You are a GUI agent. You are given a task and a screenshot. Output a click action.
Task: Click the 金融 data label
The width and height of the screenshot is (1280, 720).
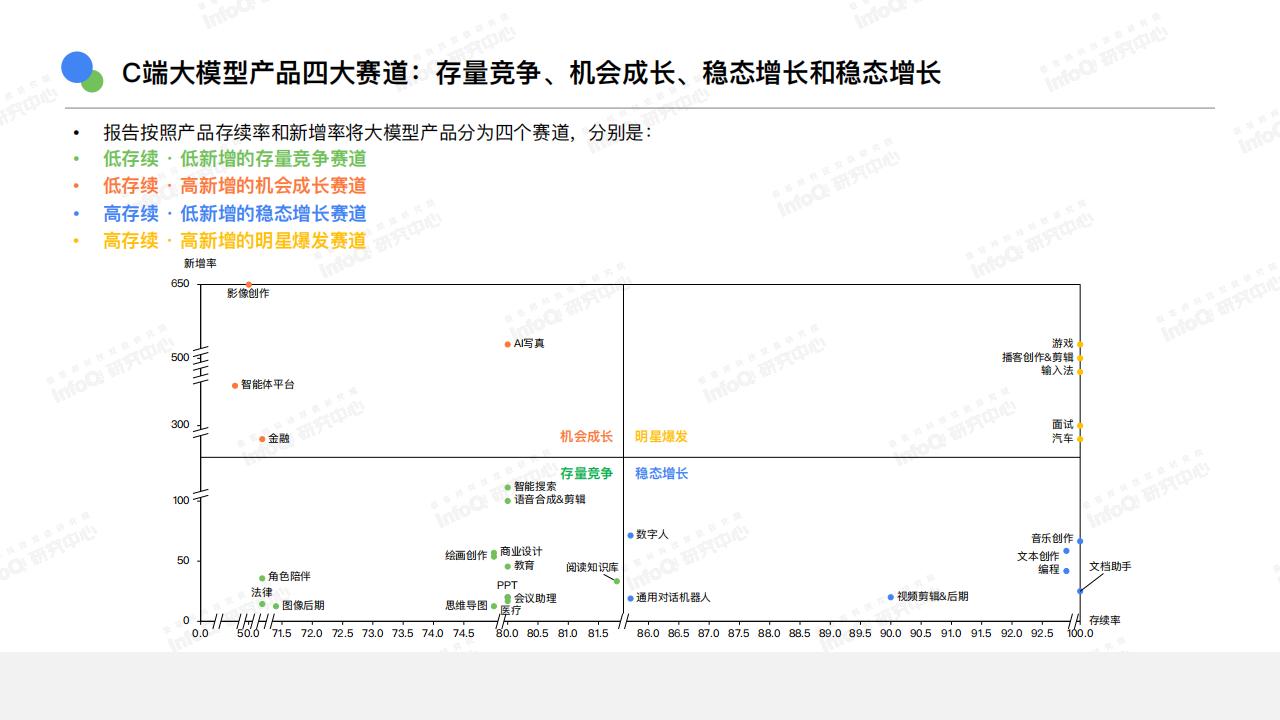coord(279,439)
